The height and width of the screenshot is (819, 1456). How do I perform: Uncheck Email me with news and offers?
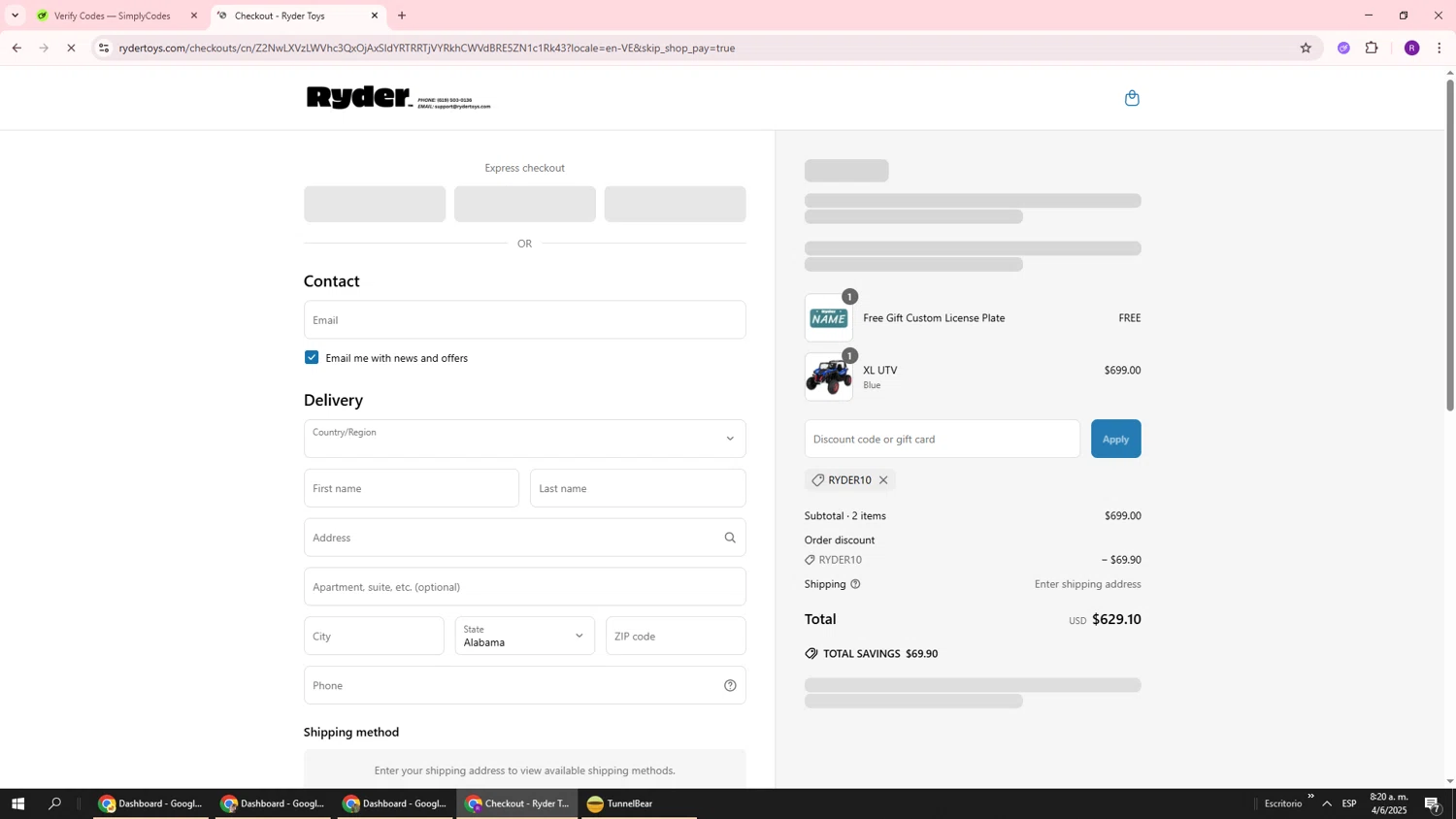[312, 357]
